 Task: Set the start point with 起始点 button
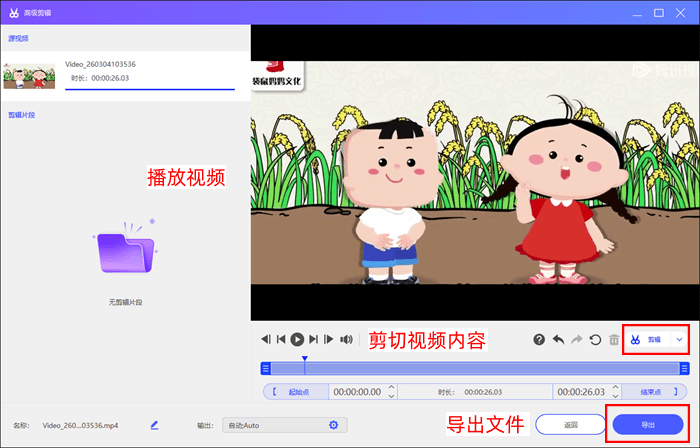point(296,392)
